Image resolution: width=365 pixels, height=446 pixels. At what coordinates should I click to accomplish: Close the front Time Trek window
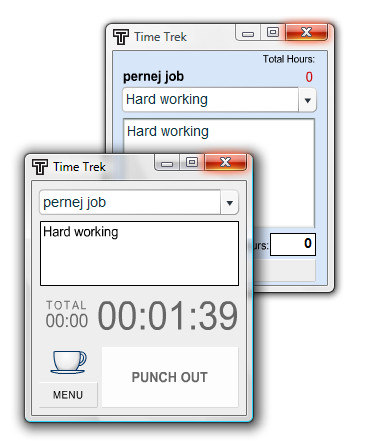pyautogui.click(x=225, y=162)
